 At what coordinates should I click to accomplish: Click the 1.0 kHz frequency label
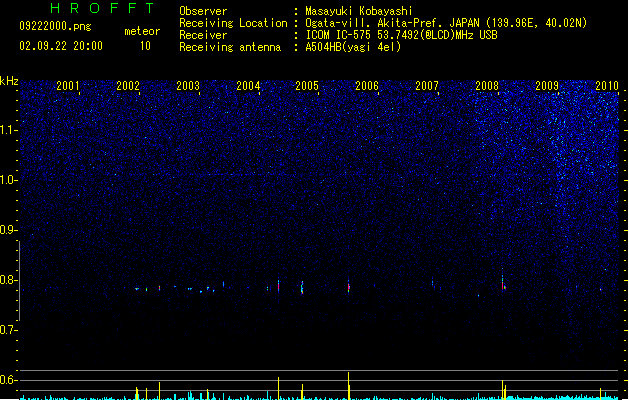[x=9, y=180]
